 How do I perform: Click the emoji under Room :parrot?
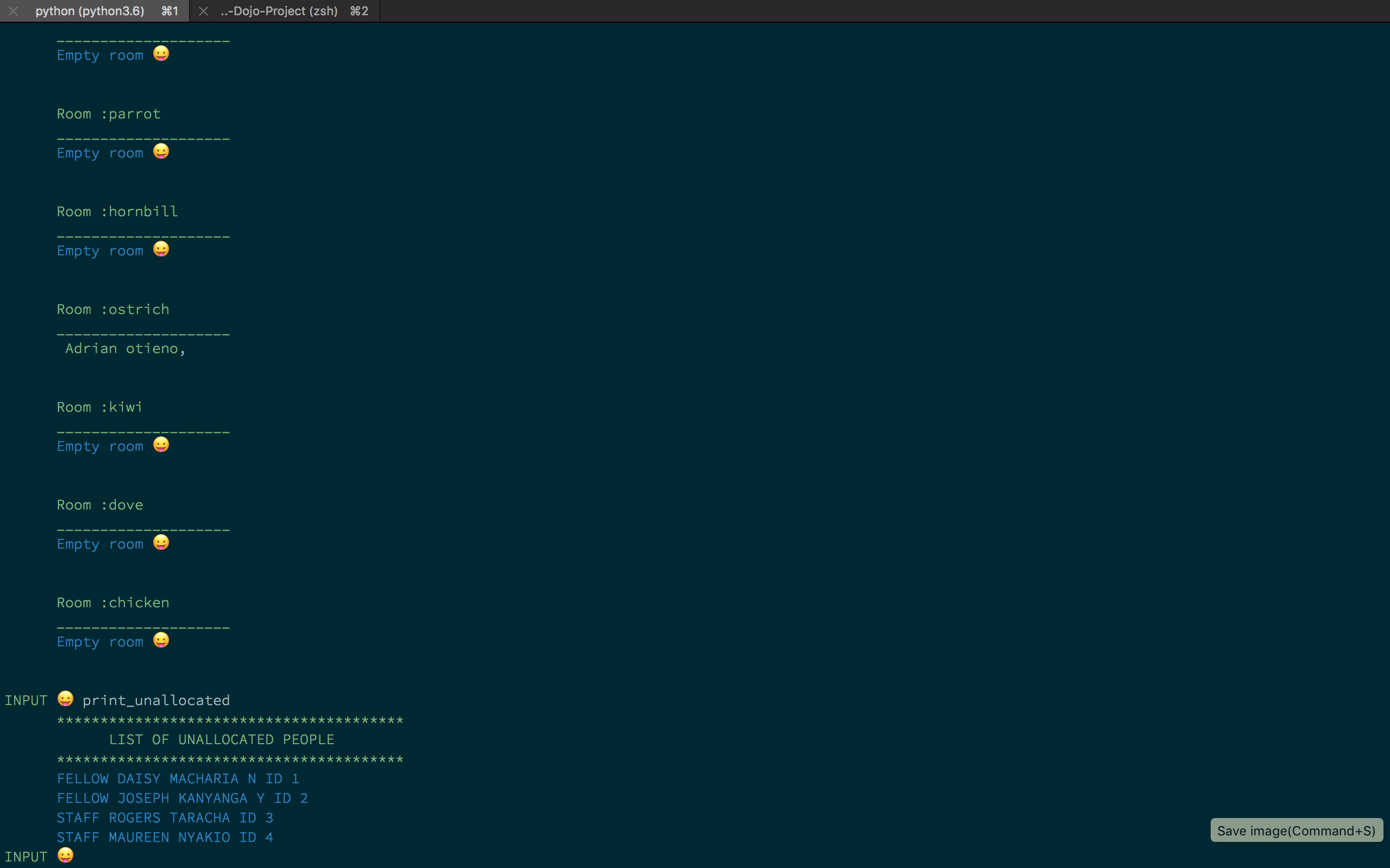tap(161, 152)
